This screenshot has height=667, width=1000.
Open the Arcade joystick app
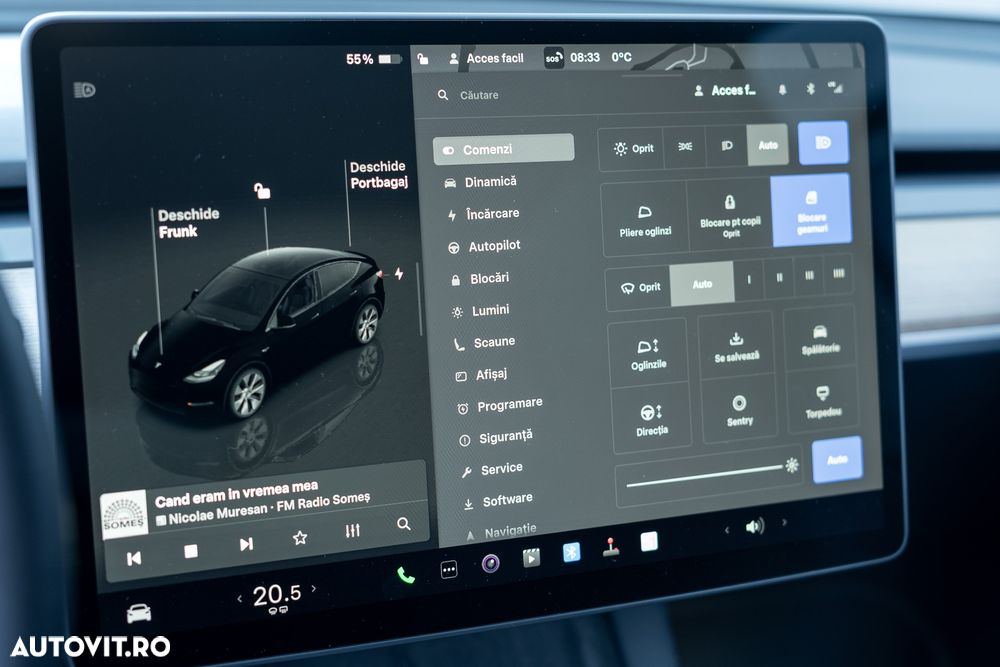pyautogui.click(x=610, y=547)
